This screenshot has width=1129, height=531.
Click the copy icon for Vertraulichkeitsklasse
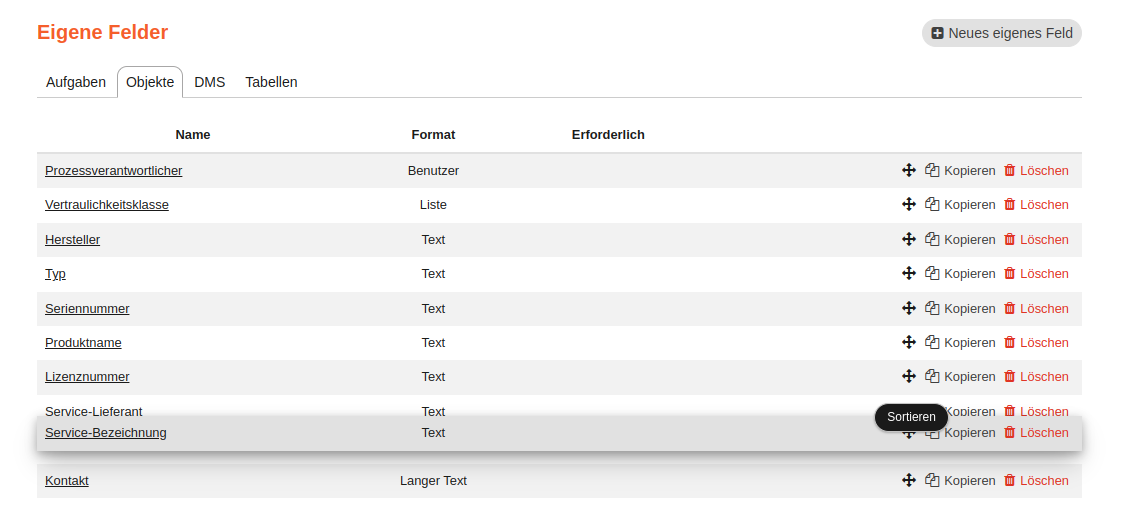pyautogui.click(x=932, y=204)
